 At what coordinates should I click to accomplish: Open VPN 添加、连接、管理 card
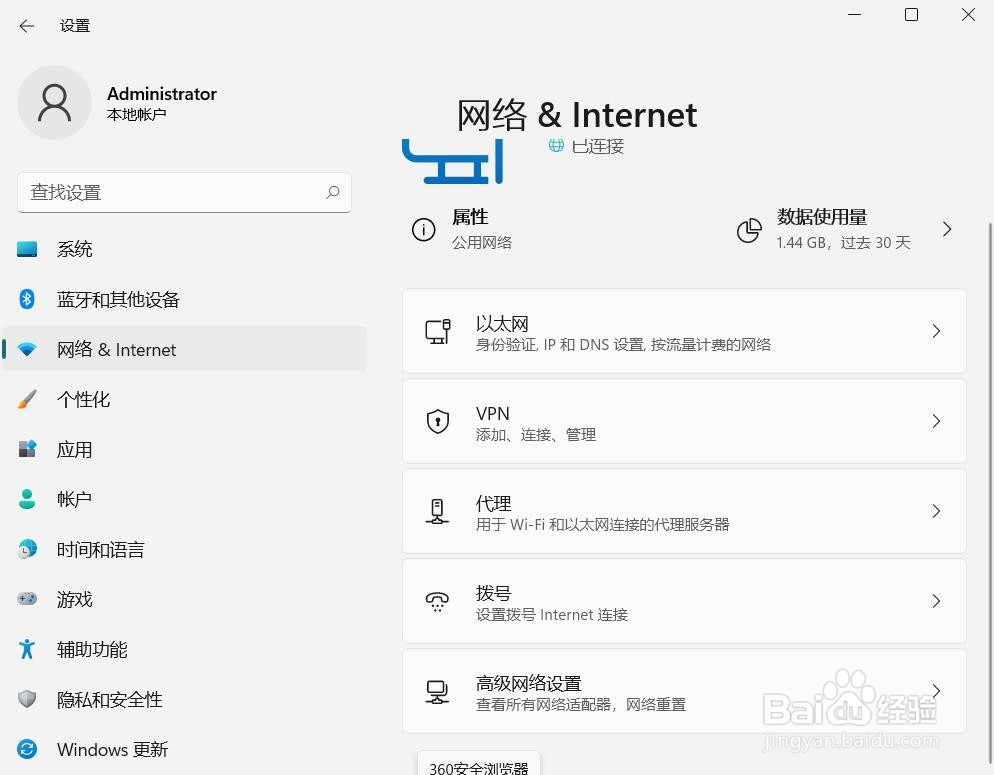coord(684,421)
